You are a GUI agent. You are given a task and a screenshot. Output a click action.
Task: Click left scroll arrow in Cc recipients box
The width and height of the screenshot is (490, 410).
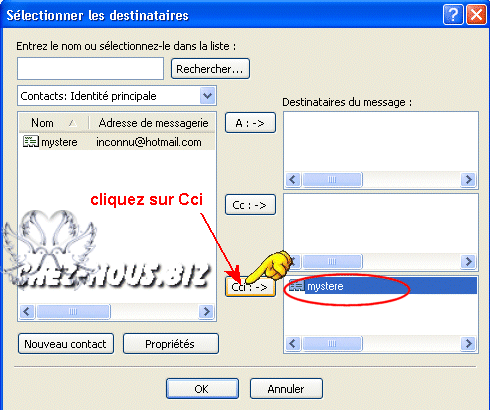[x=293, y=261]
